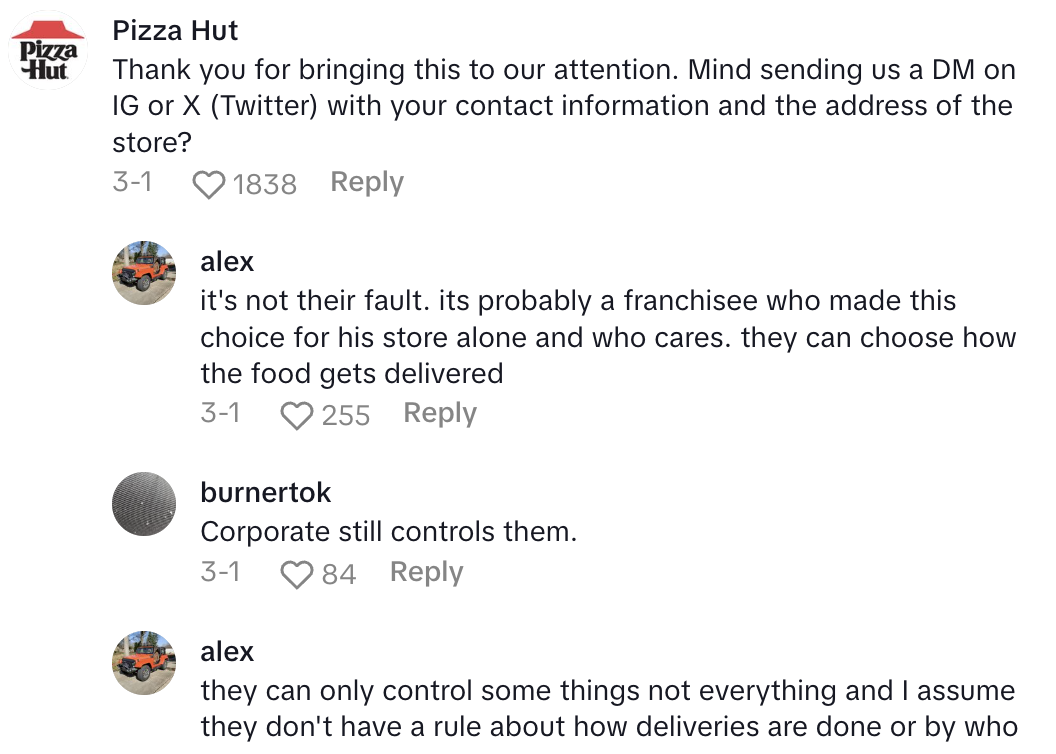Click the alex username on the last comment

click(227, 652)
